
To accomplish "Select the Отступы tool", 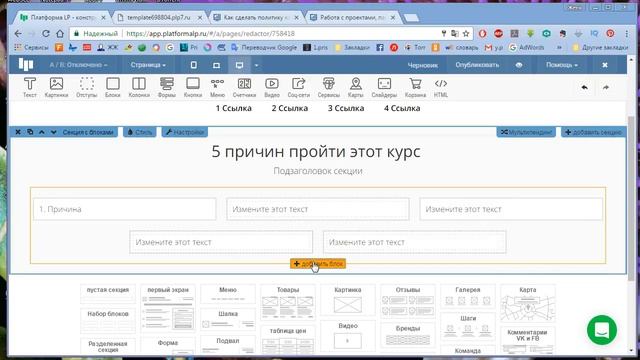I will click(x=87, y=87).
